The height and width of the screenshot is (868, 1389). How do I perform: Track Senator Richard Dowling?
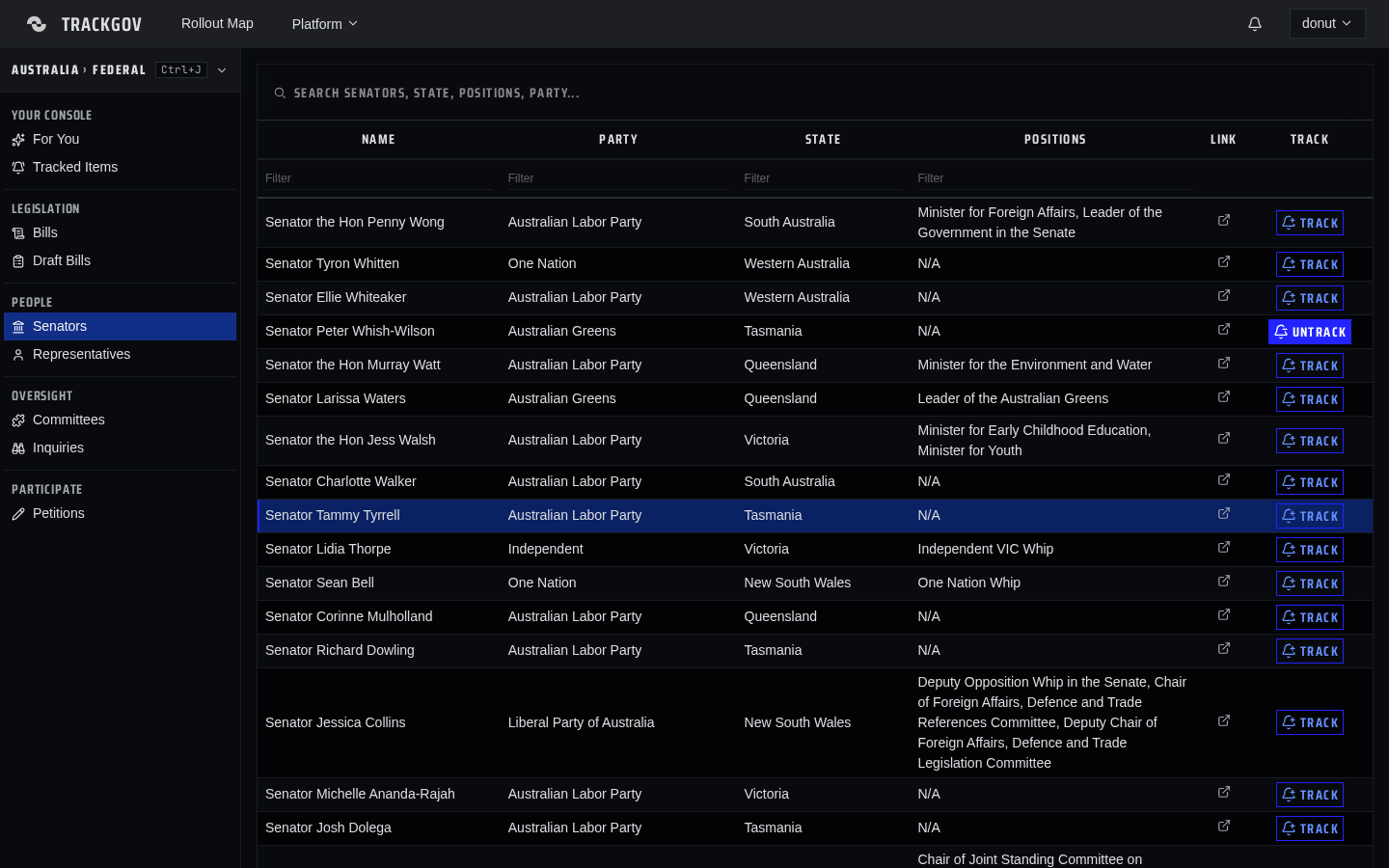pyautogui.click(x=1310, y=651)
